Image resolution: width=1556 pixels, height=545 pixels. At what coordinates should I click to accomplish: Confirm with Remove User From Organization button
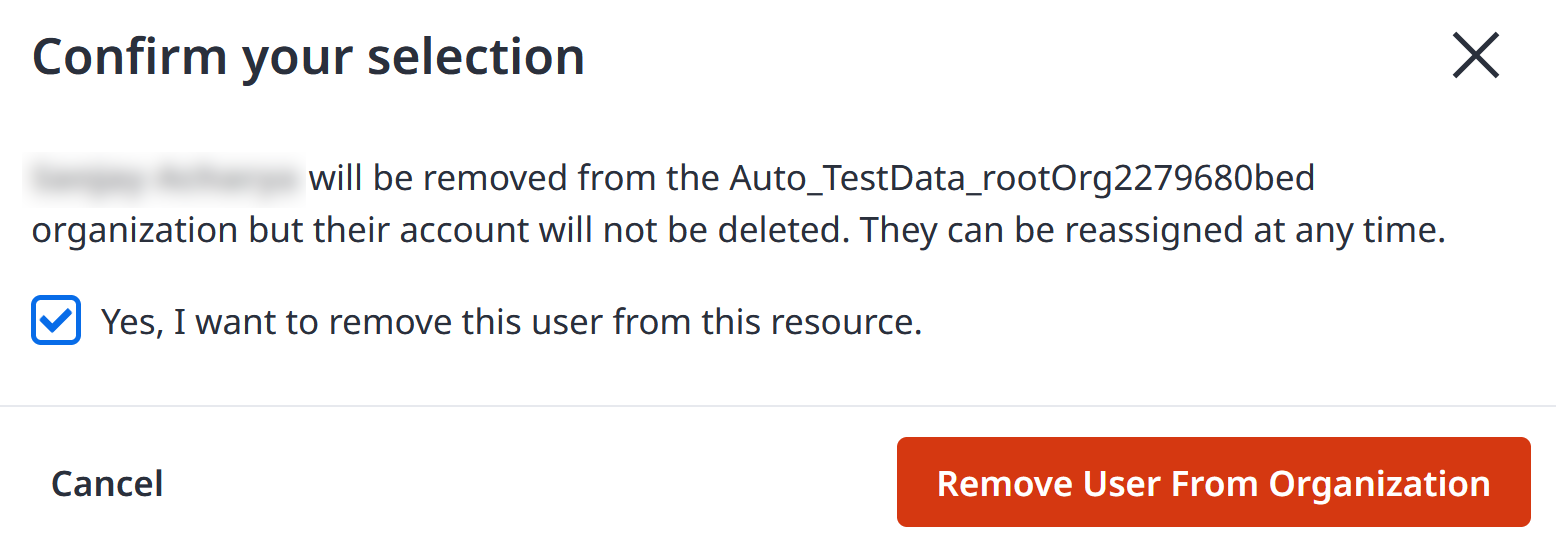point(1214,482)
